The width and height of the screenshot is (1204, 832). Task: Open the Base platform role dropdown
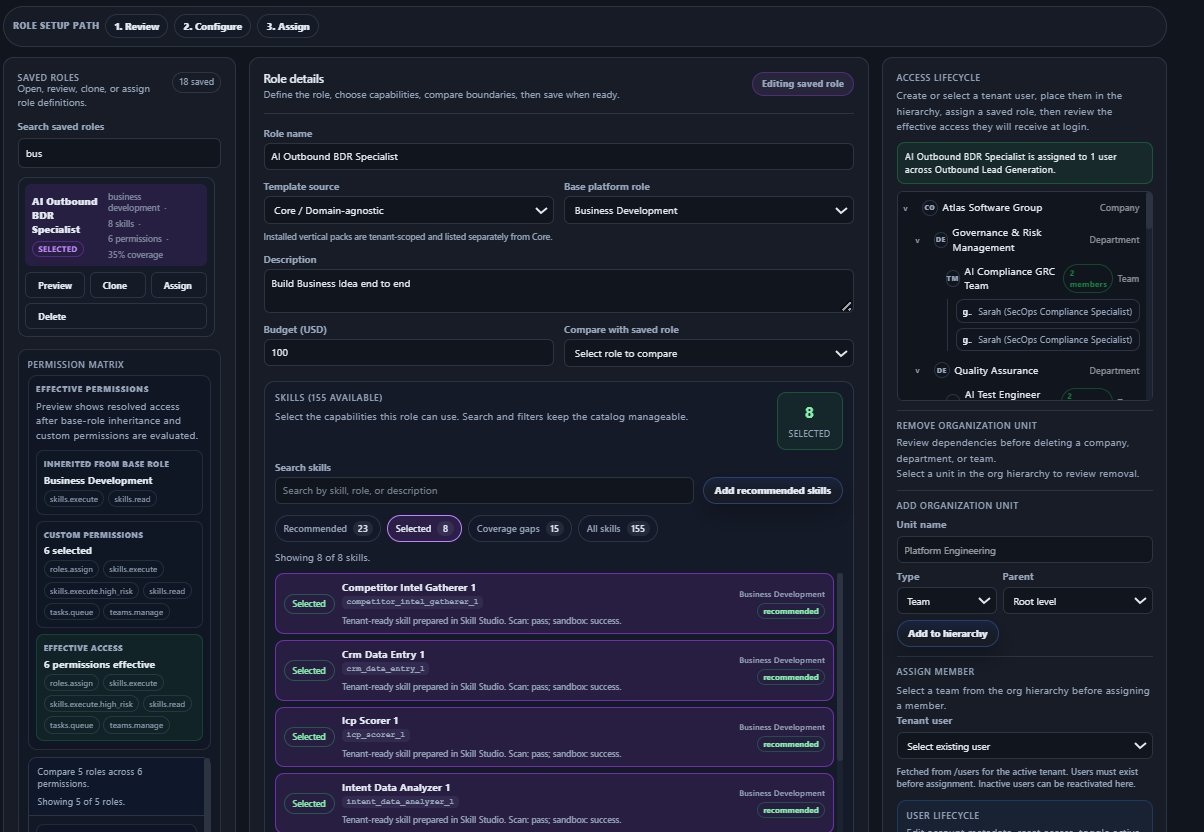708,211
